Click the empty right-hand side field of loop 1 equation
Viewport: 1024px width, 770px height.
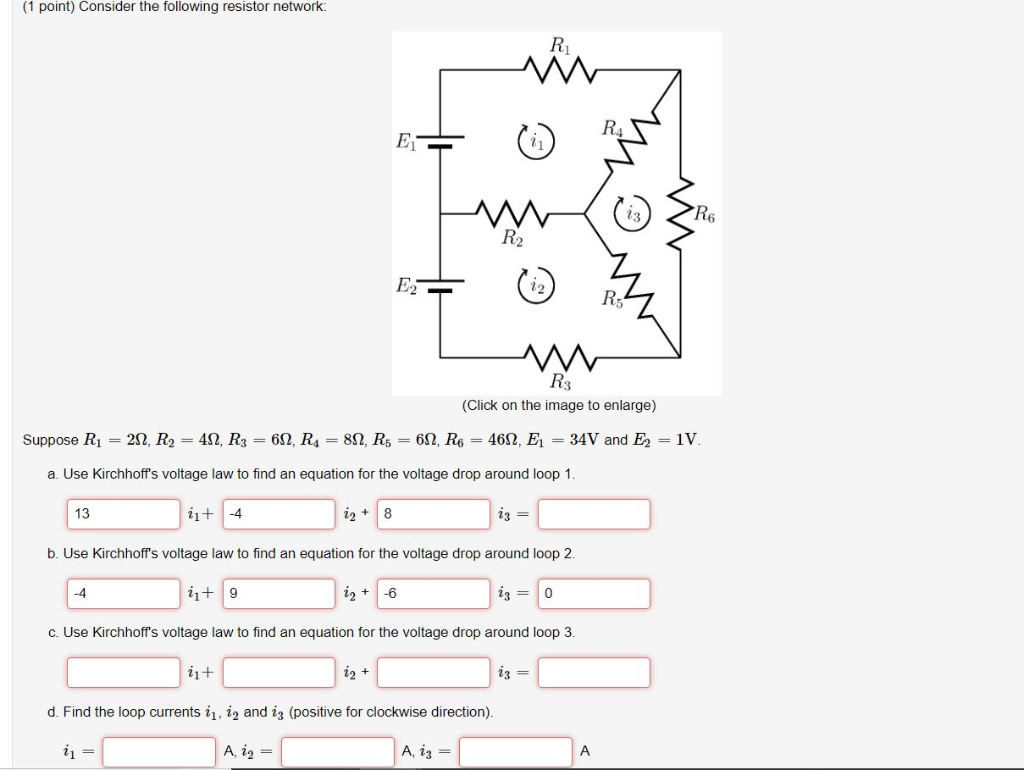click(592, 513)
